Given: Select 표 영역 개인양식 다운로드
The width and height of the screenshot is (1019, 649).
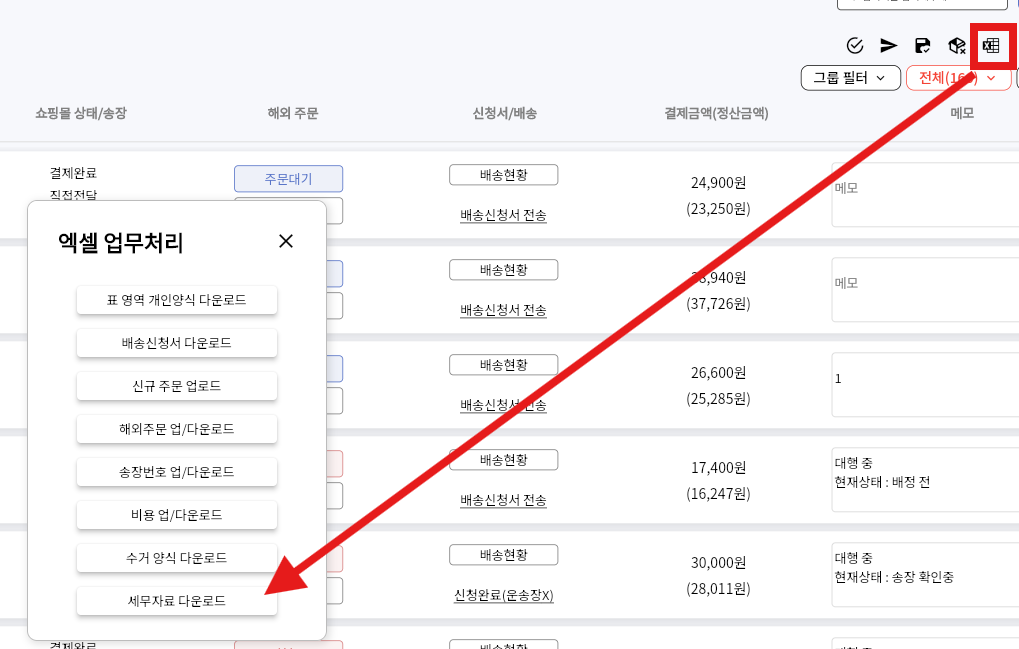Looking at the screenshot, I should pos(176,300).
